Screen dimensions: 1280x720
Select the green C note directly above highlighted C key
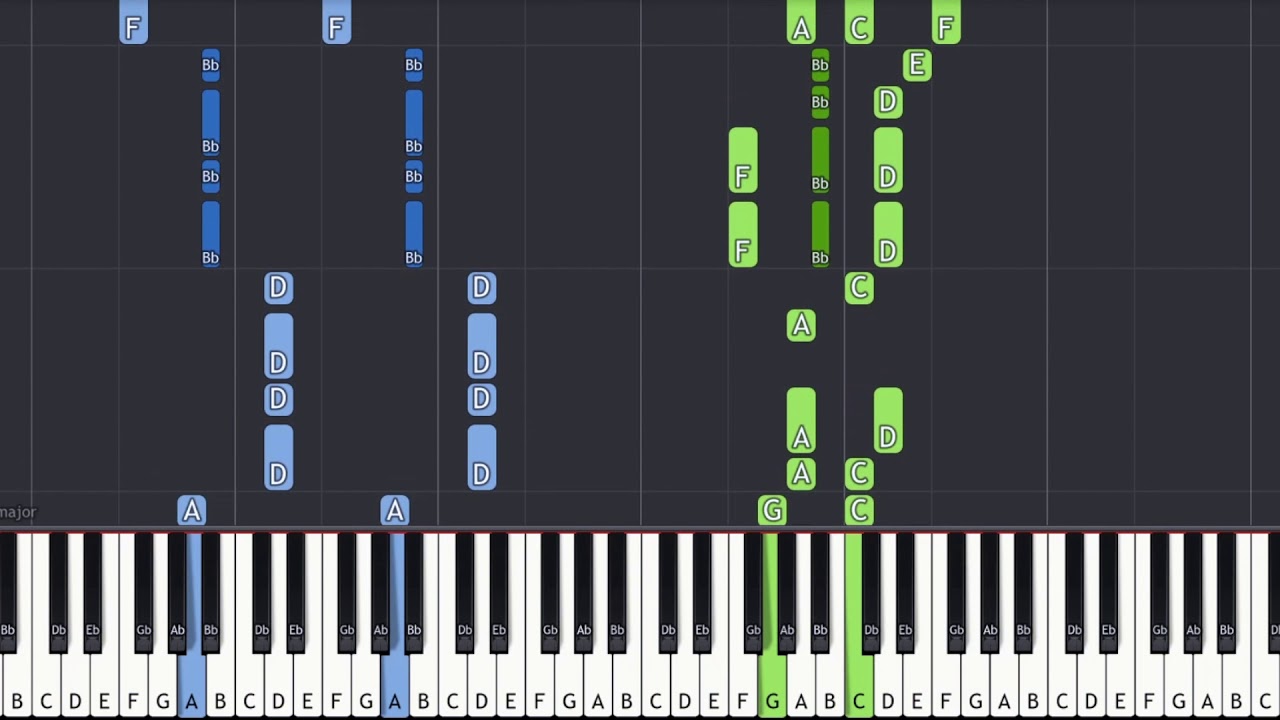pyautogui.click(x=859, y=511)
